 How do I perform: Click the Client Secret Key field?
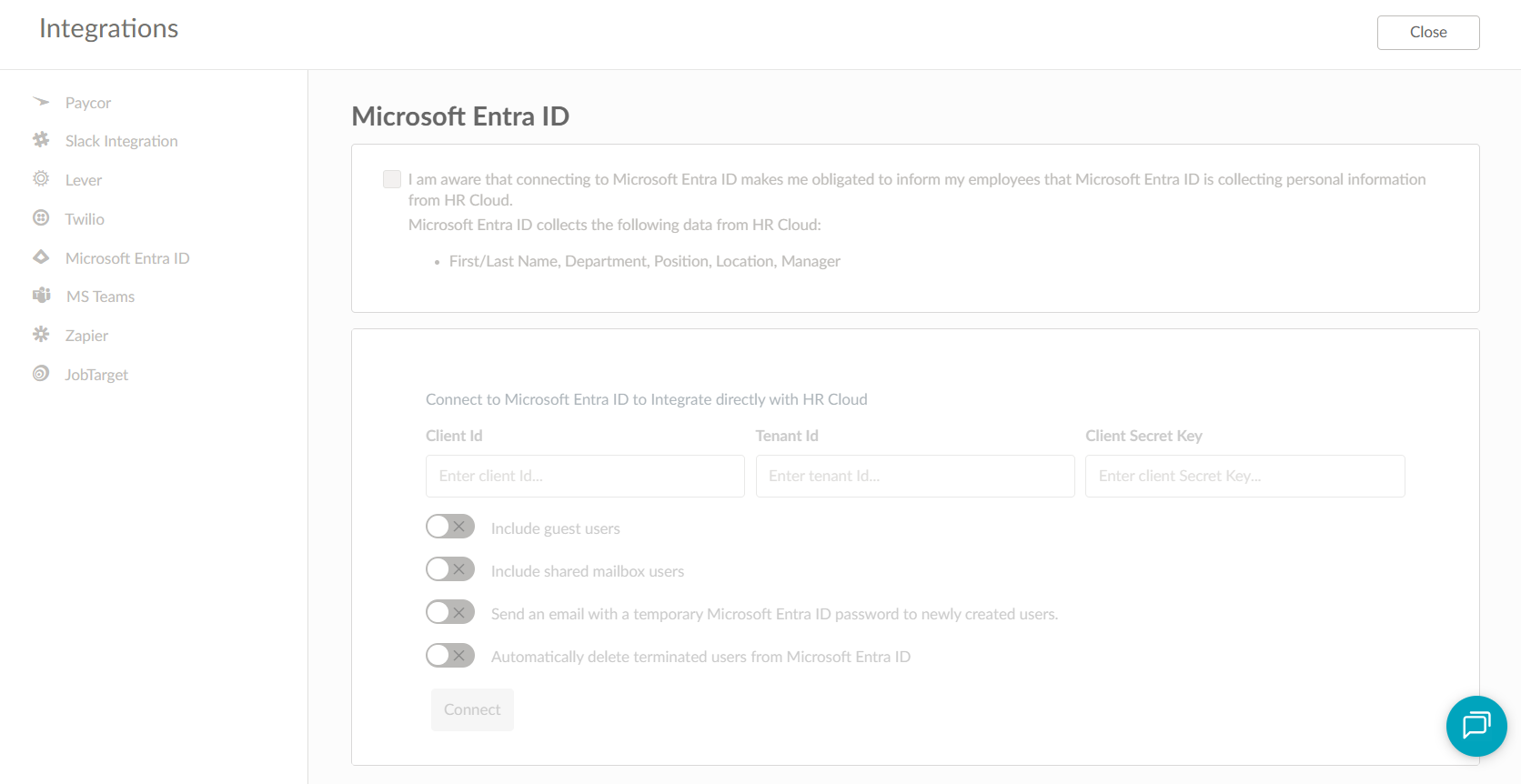1245,476
